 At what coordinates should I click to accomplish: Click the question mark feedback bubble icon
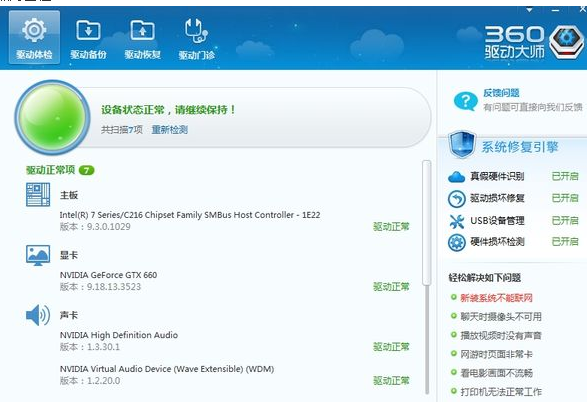(465, 101)
